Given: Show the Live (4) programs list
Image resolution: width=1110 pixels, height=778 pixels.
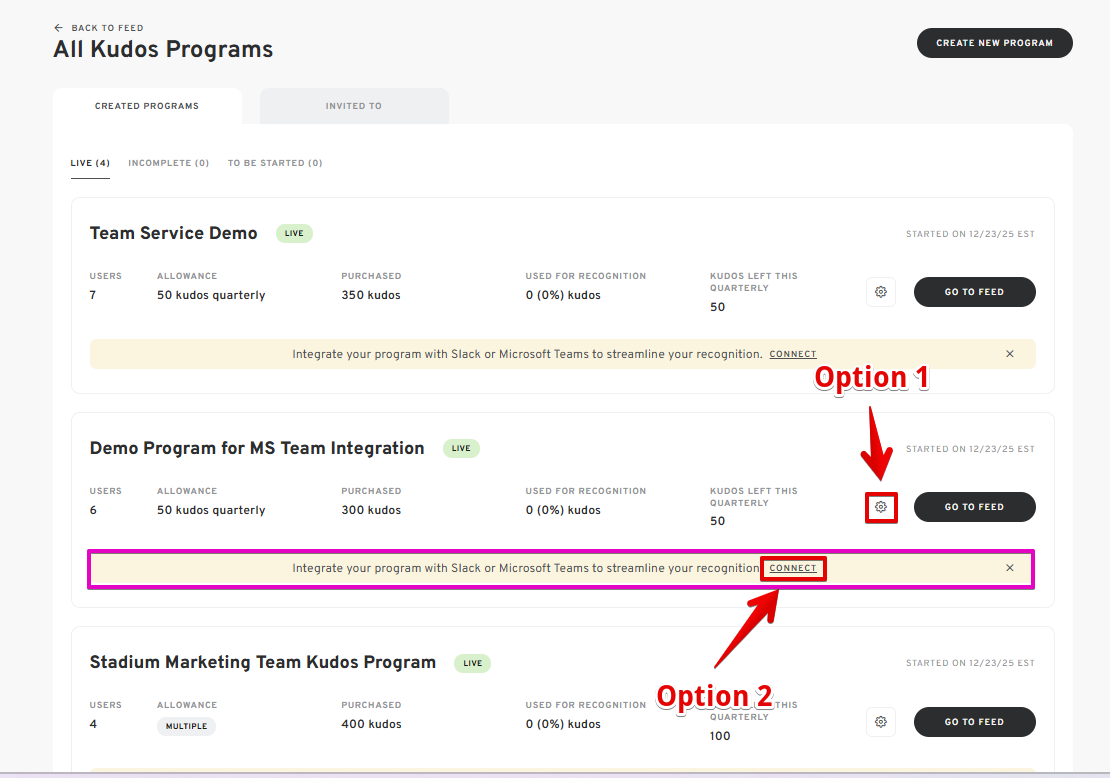Looking at the screenshot, I should coord(90,163).
